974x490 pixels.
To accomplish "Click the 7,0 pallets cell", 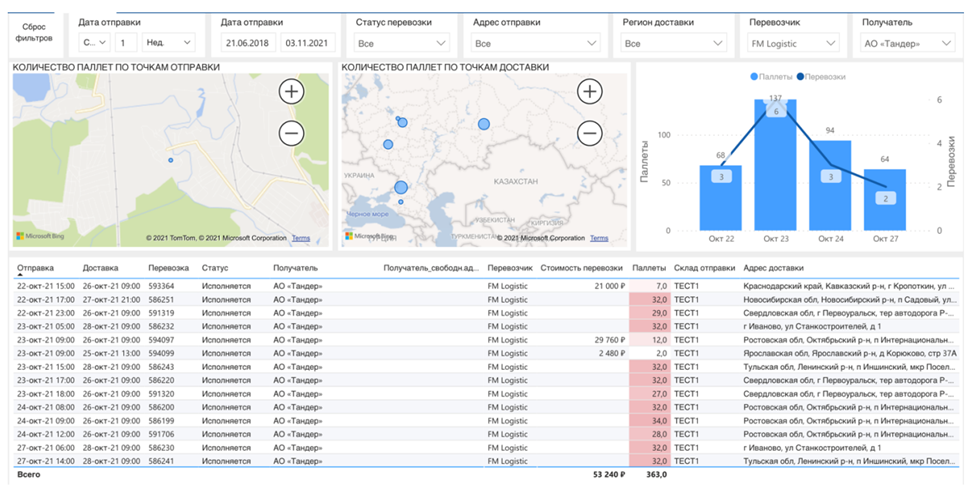I will [x=650, y=286].
